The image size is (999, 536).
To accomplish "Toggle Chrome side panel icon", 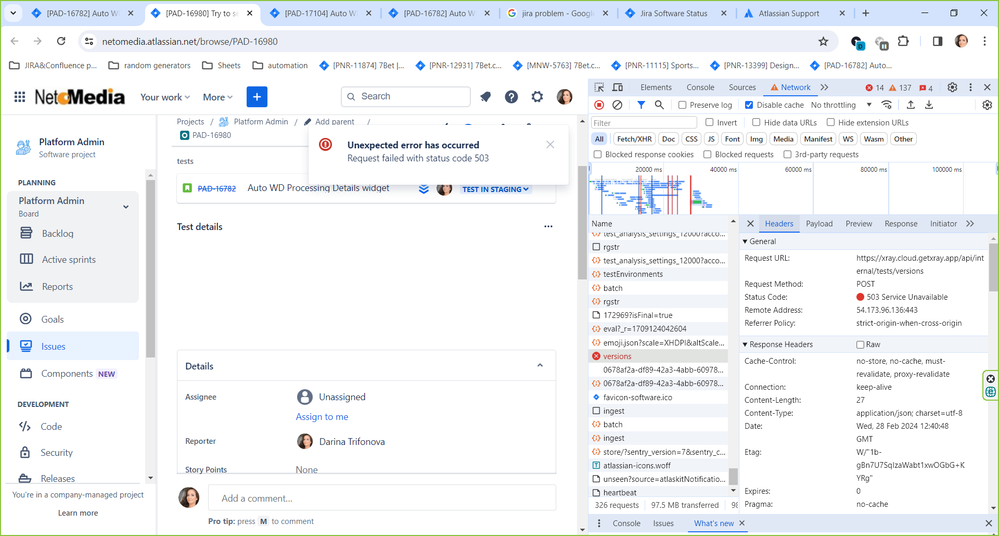I will [937, 41].
